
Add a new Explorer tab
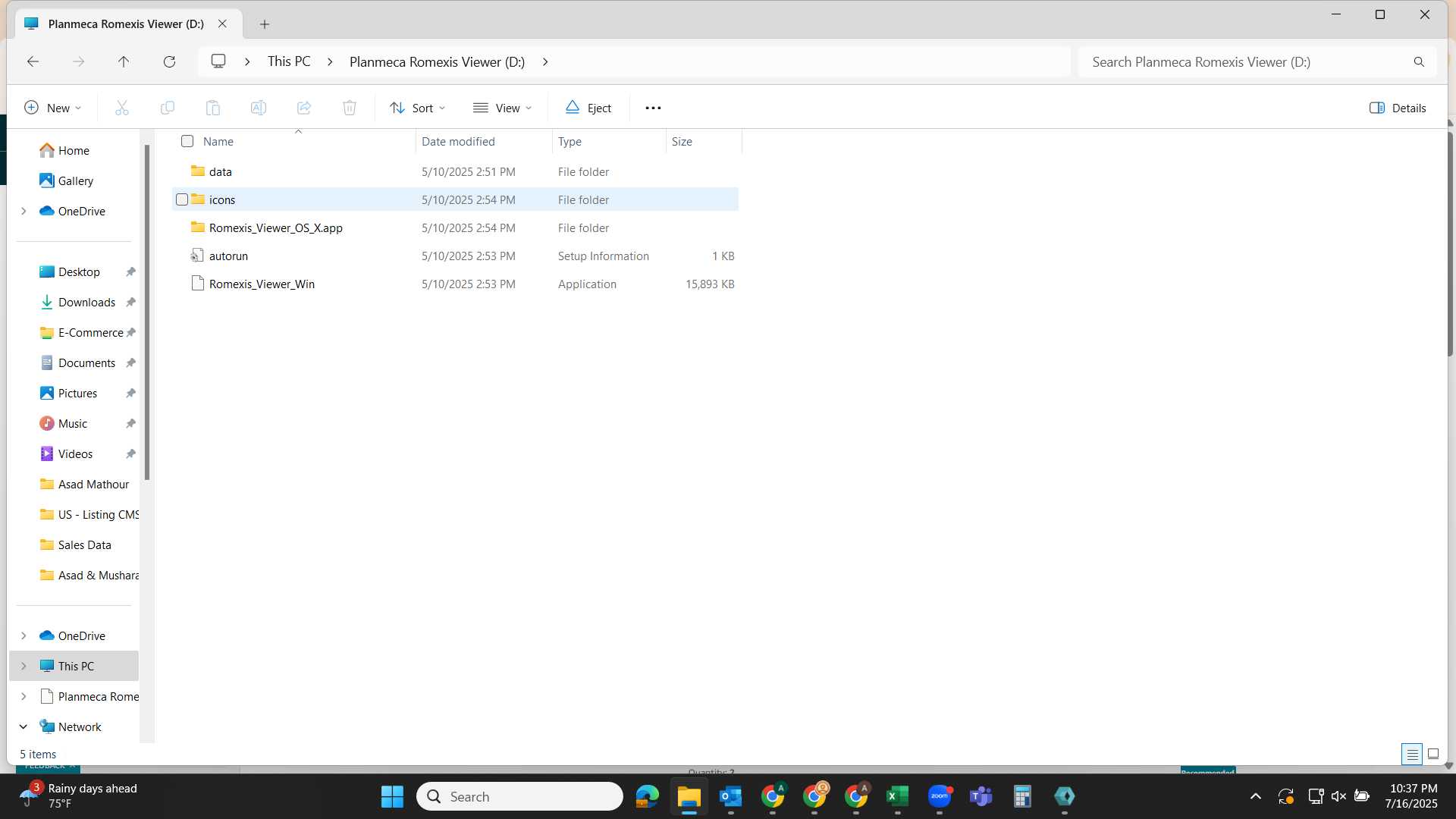pos(264,24)
